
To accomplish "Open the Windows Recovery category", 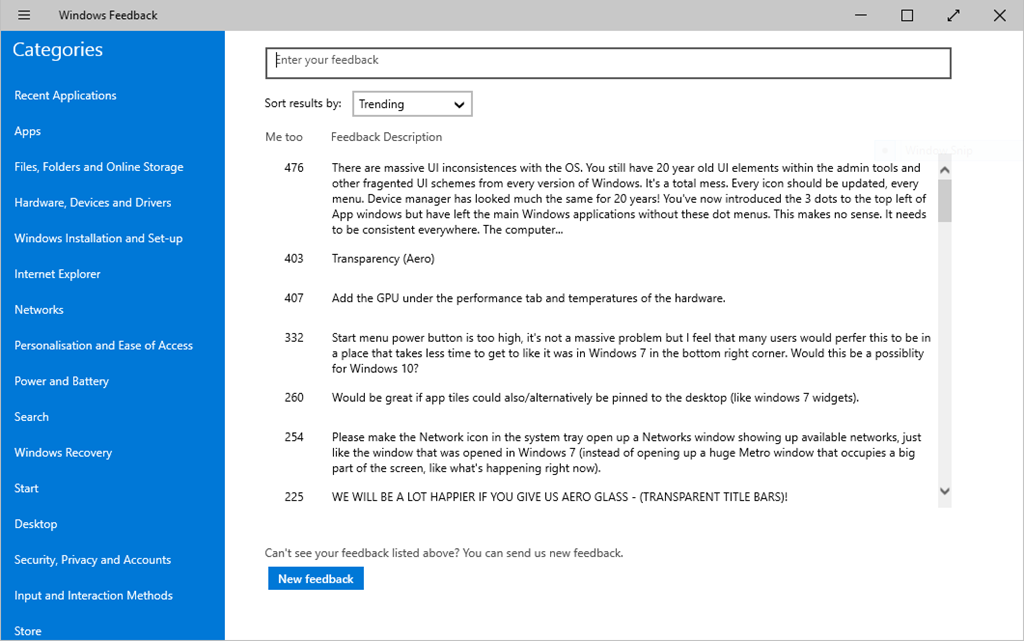I will point(63,452).
